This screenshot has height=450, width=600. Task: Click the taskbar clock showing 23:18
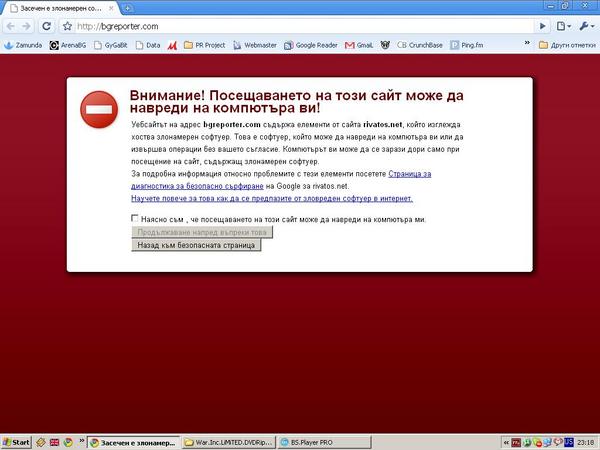[x=586, y=443]
